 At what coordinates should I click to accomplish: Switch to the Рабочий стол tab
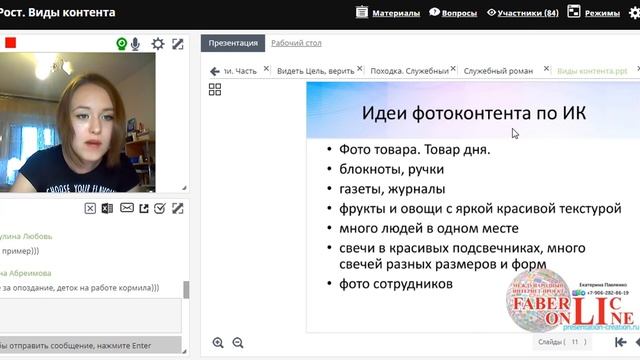pyautogui.click(x=296, y=43)
